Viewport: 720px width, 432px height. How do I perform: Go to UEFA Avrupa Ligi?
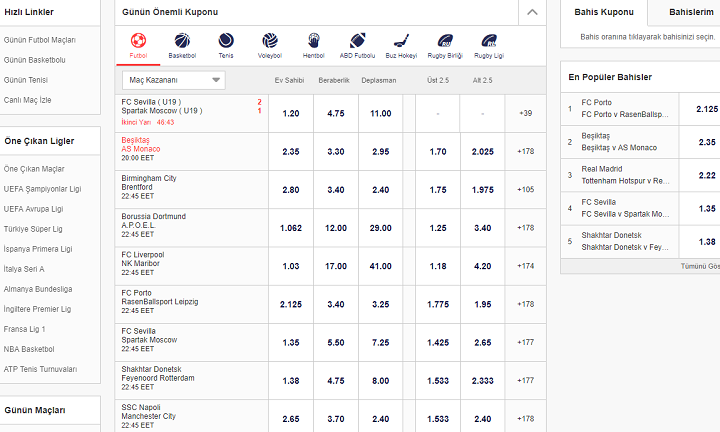[x=34, y=209]
